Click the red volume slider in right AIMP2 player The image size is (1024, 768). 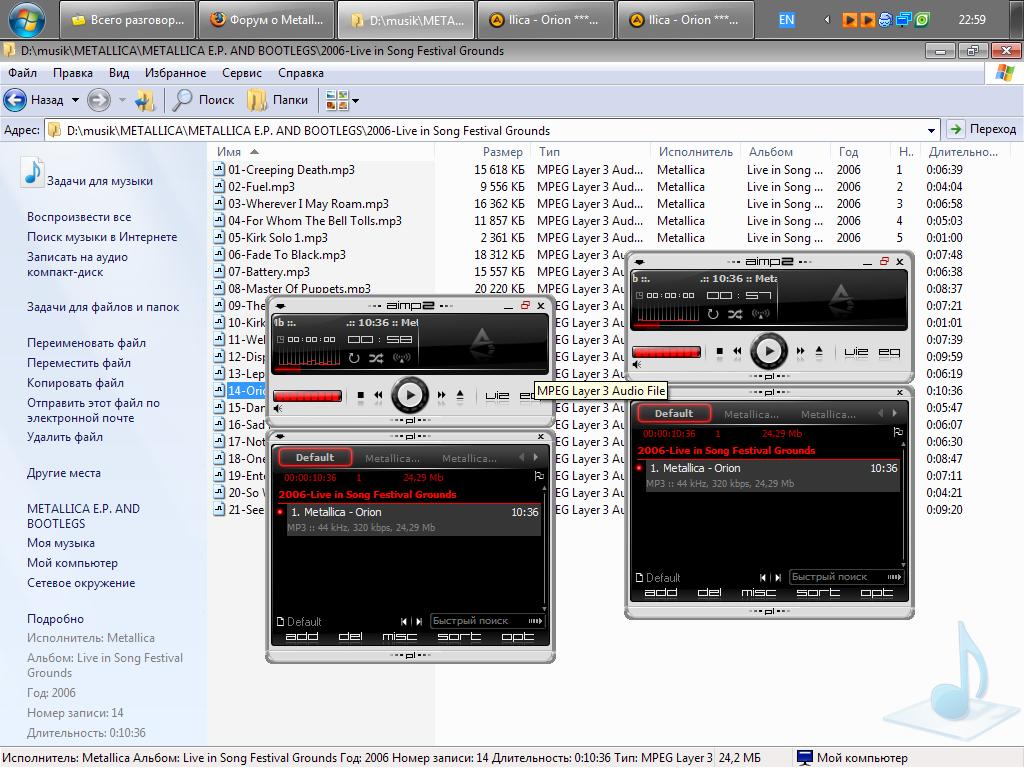665,352
